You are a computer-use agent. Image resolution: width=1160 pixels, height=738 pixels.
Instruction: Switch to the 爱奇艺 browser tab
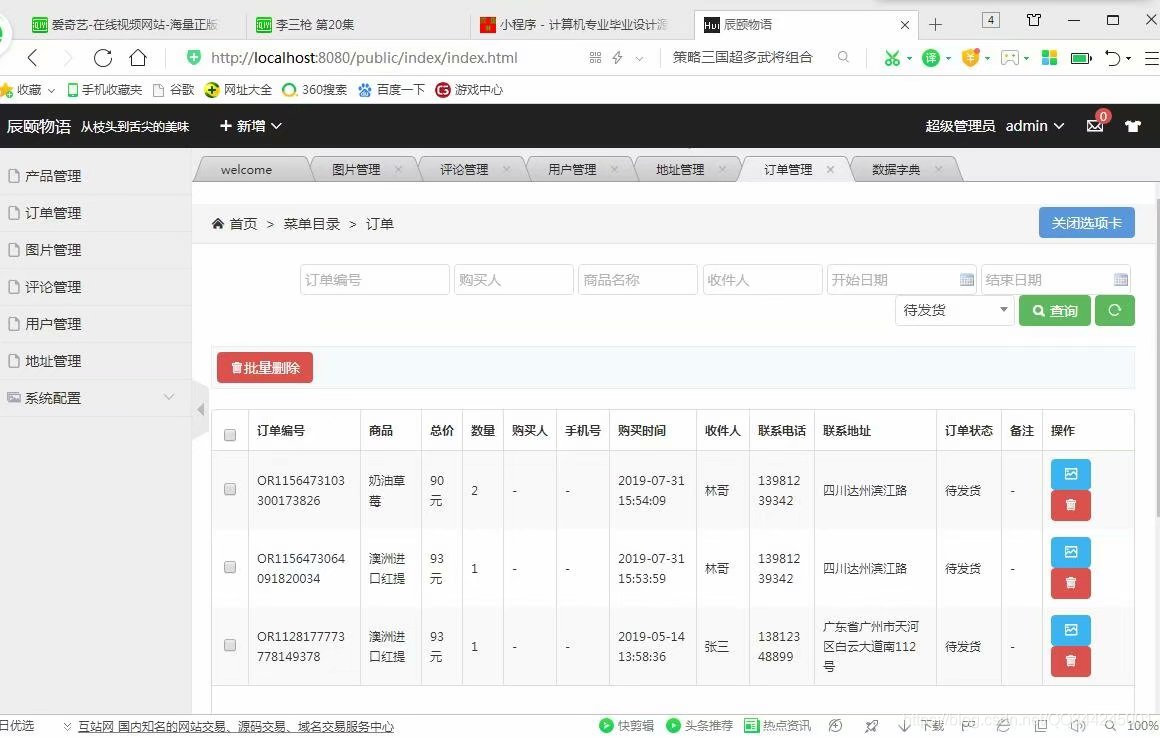point(133,24)
